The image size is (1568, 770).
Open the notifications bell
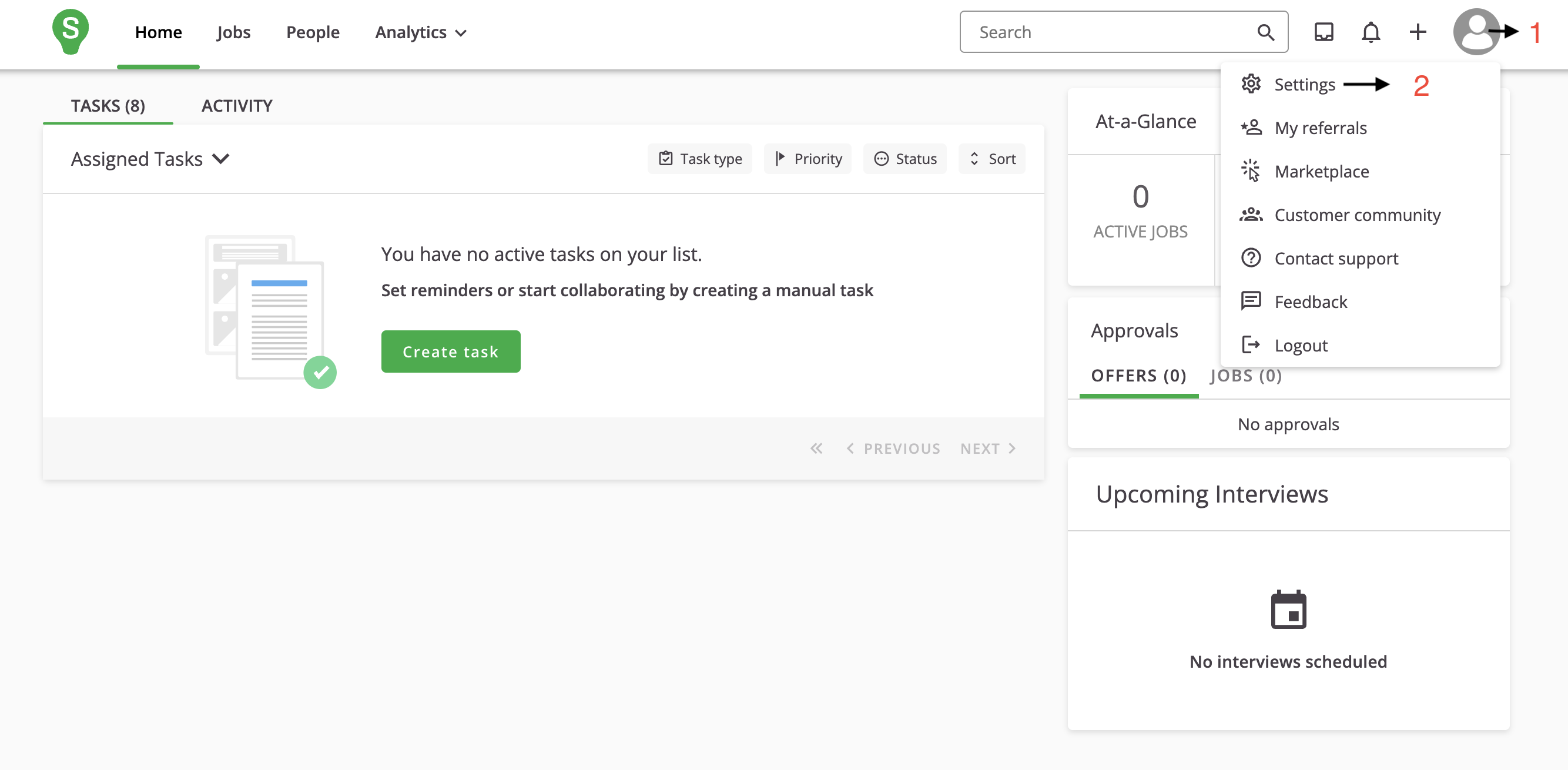click(1370, 32)
